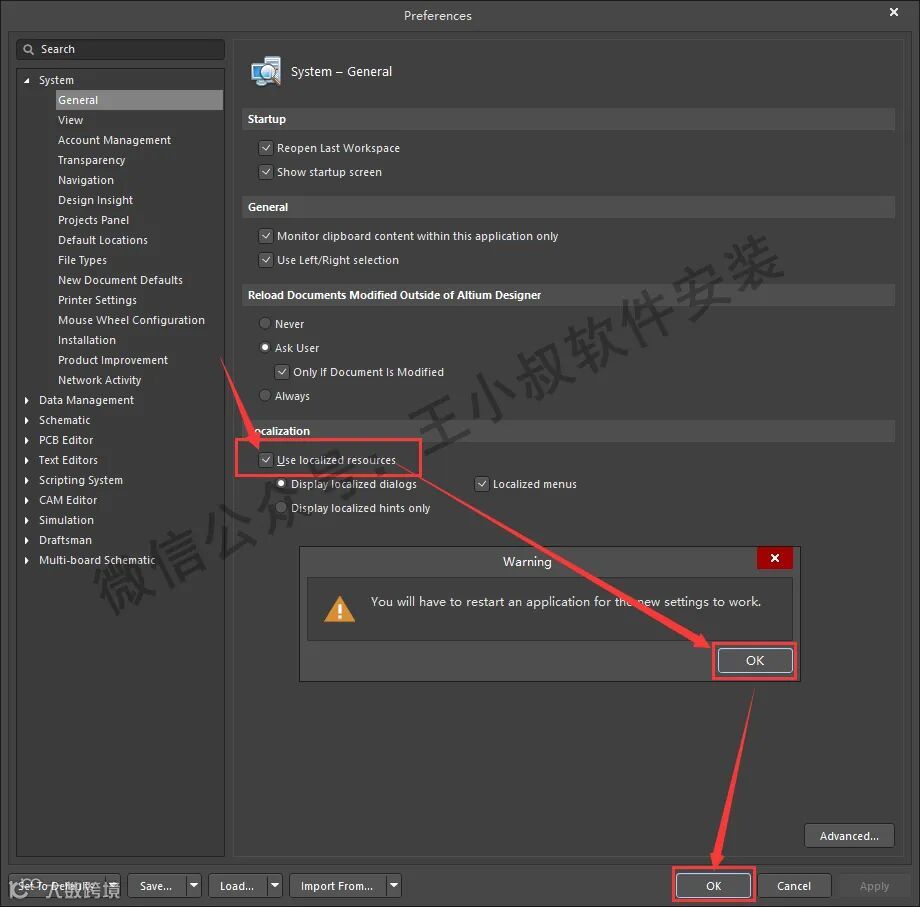Close the Warning dialog with red X
The height and width of the screenshot is (907, 920).
point(774,558)
